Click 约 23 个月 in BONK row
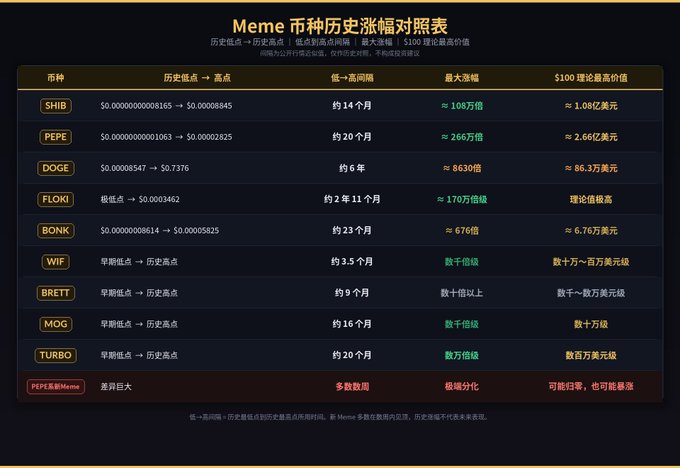Viewport: 680px width, 468px height. pyautogui.click(x=352, y=231)
